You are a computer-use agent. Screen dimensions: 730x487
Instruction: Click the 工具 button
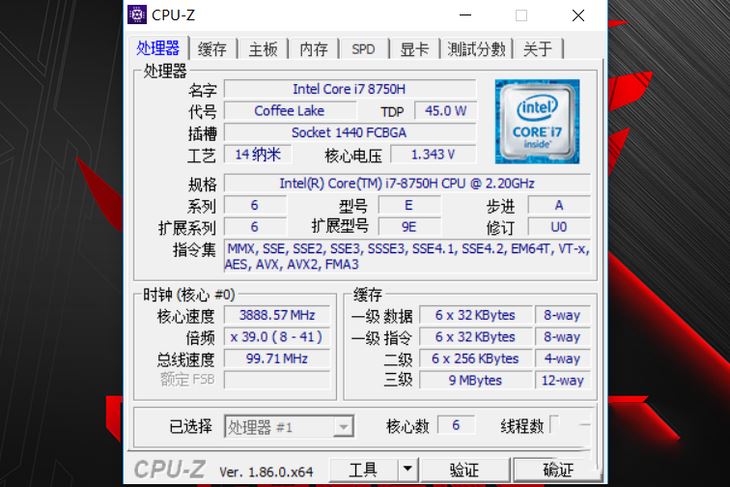tap(363, 469)
